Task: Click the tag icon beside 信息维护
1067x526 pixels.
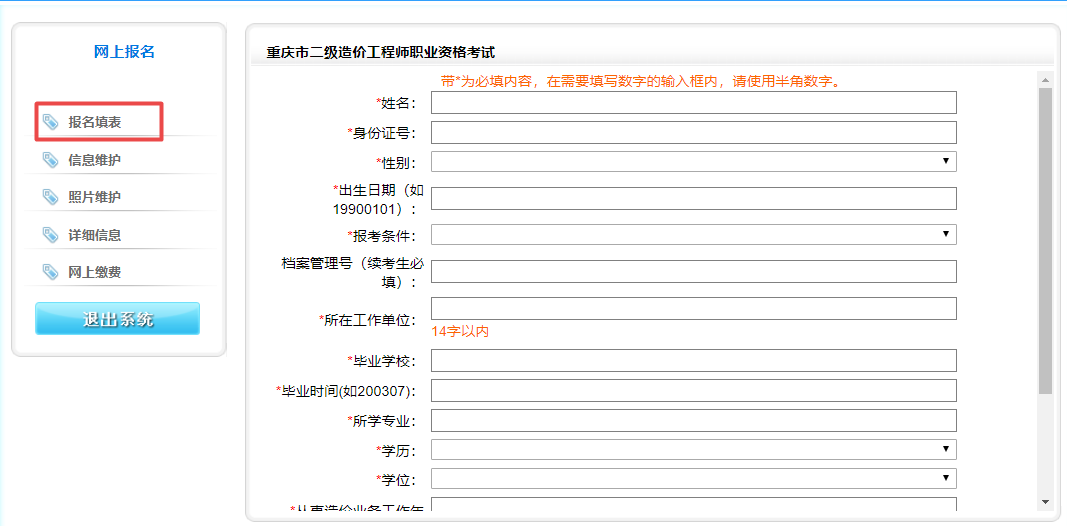Action: click(x=50, y=160)
